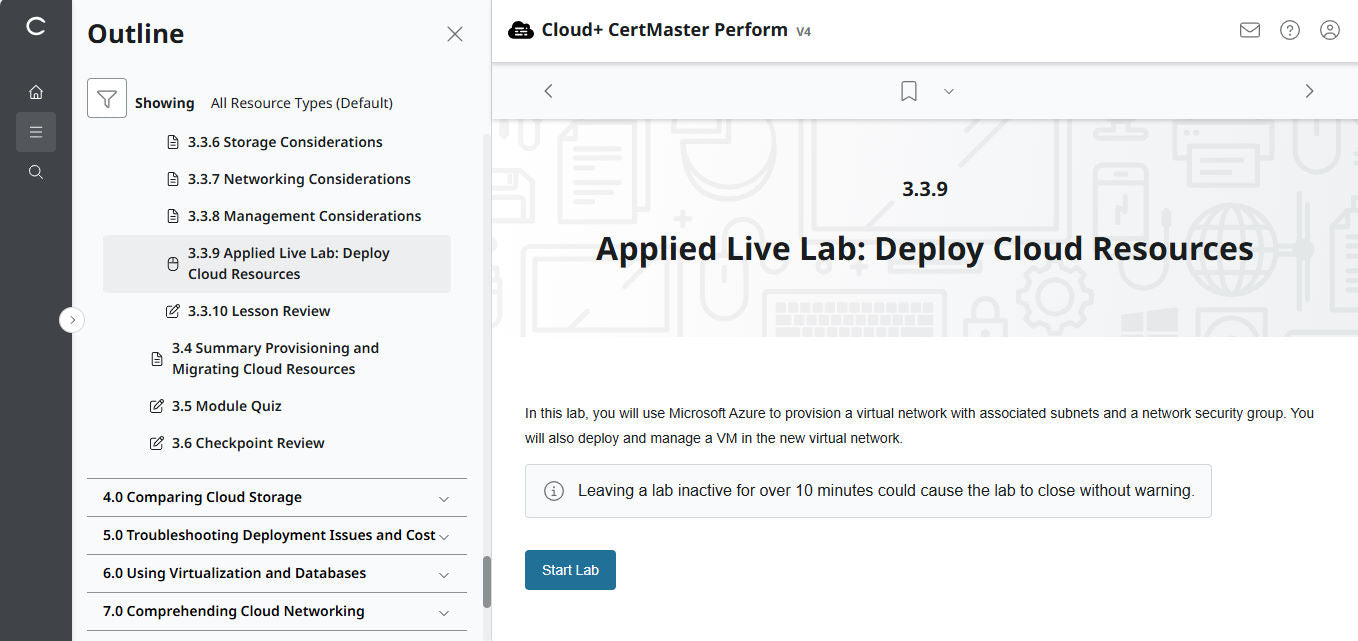
Task: Click the bookmark icon above the lesson
Action: [908, 90]
